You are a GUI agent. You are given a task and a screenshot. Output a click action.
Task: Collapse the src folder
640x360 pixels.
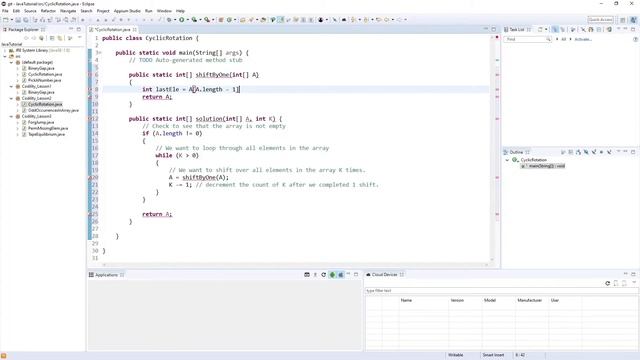click(x=5, y=56)
